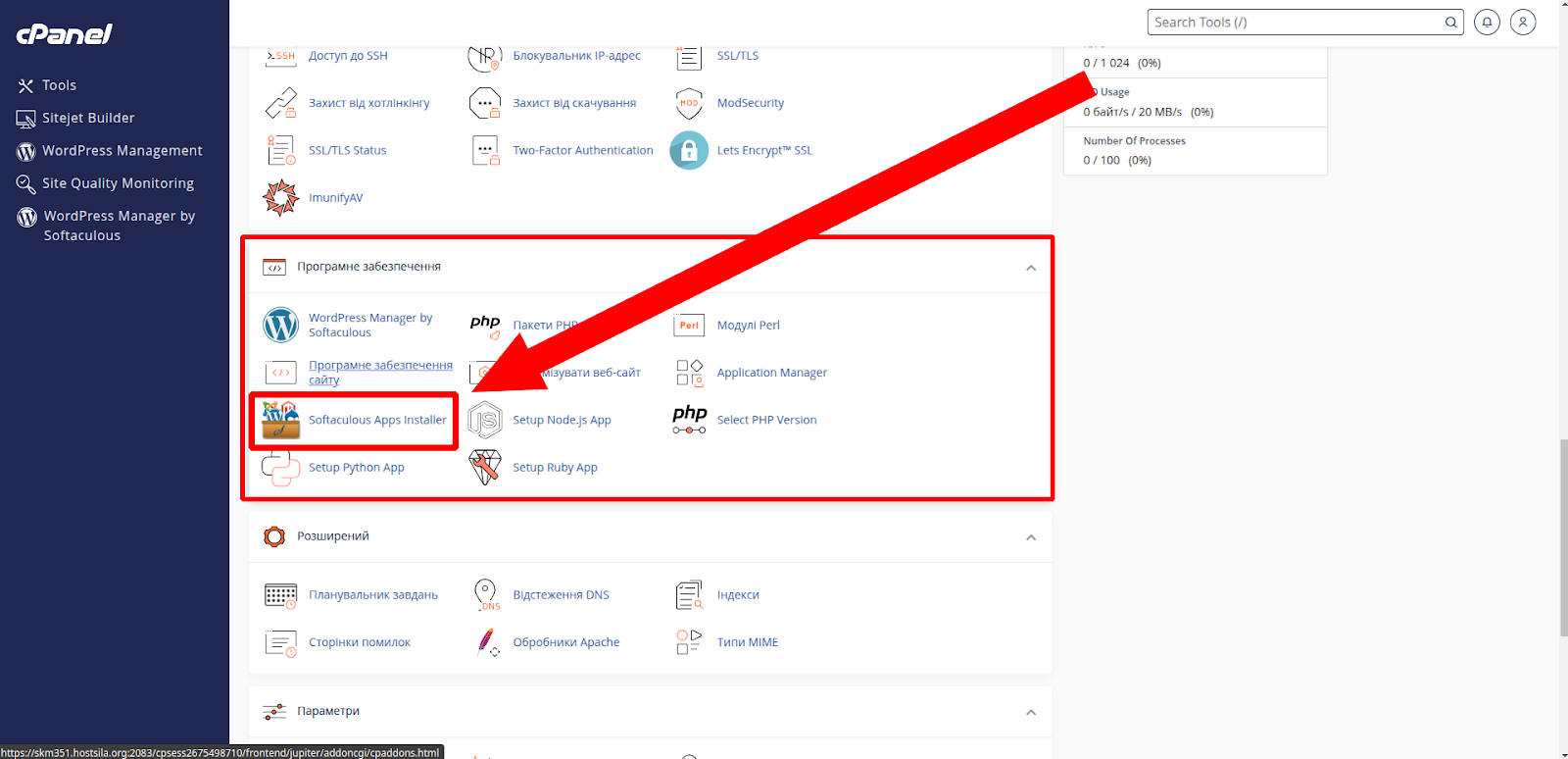Open the Softaculous Apps Installer icon

coord(280,420)
